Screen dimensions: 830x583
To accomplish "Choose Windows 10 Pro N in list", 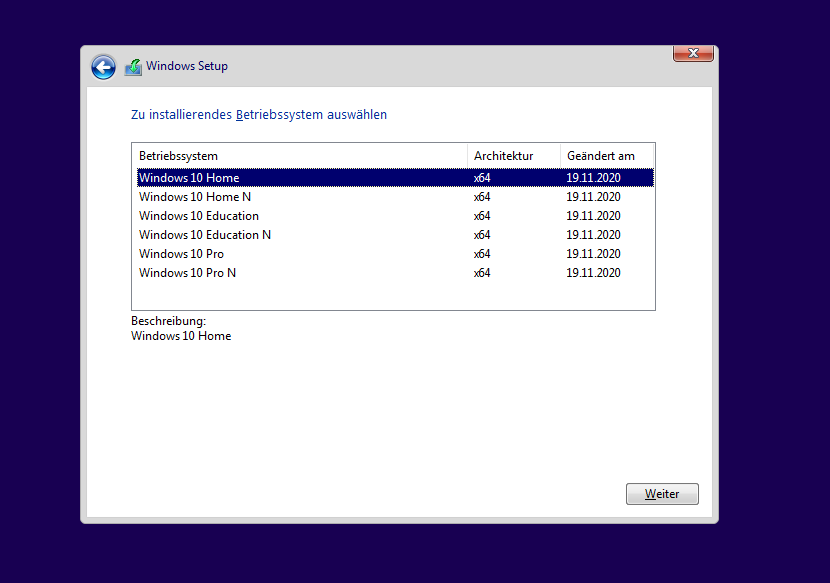I will [x=395, y=273].
